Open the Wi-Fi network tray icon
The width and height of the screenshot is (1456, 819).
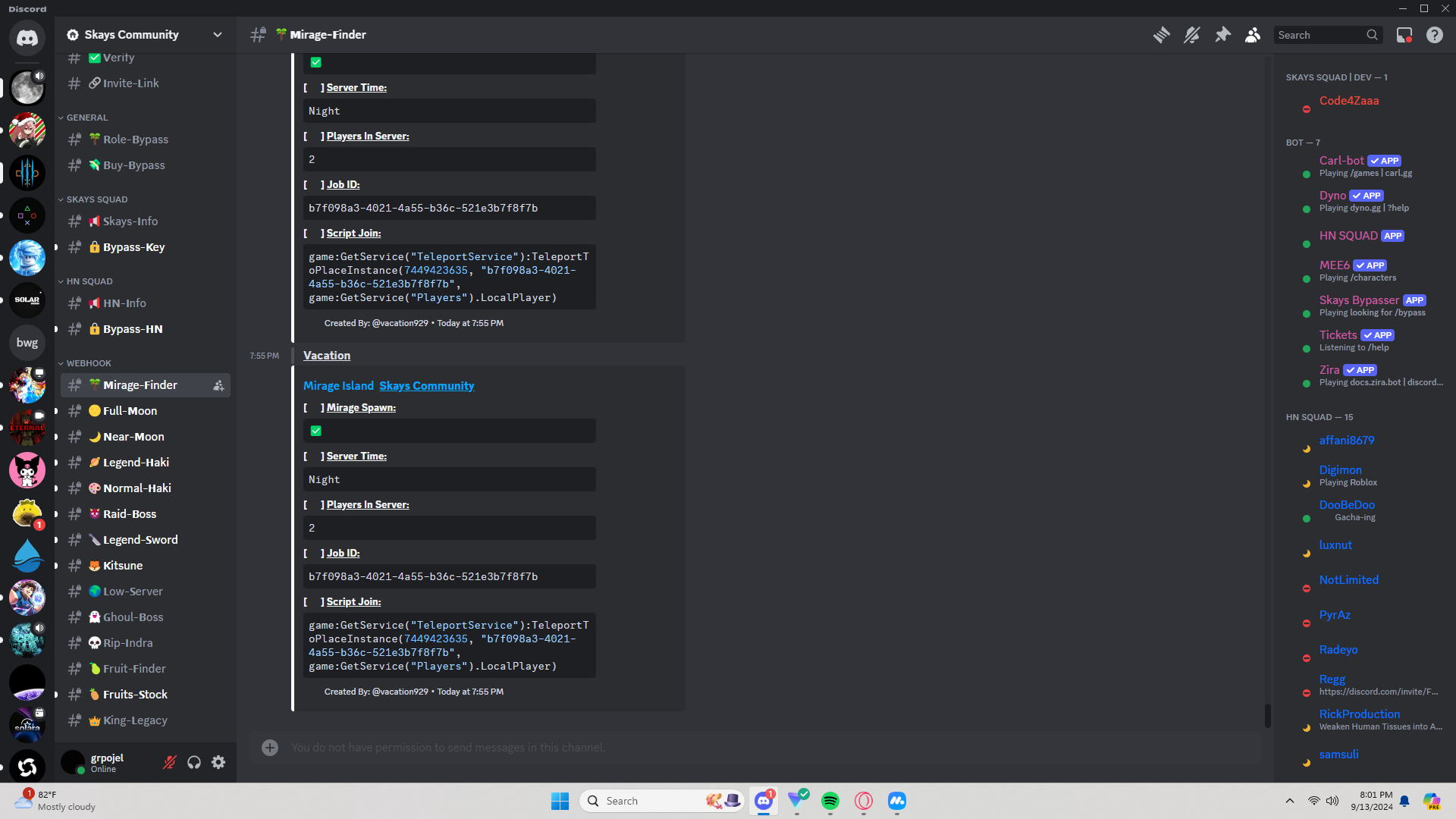[1313, 801]
